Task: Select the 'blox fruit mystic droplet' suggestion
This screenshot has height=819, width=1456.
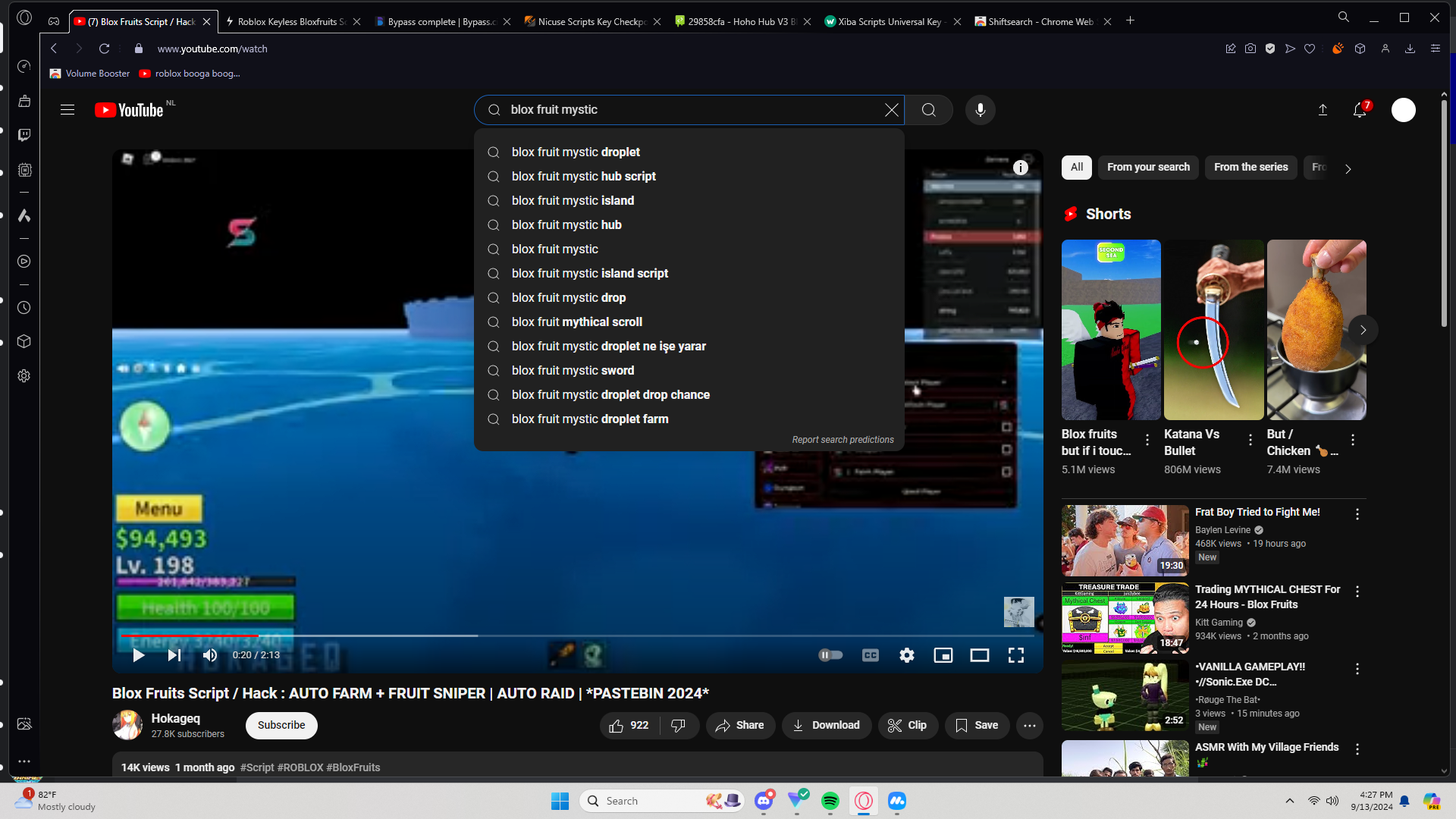Action: point(689,152)
